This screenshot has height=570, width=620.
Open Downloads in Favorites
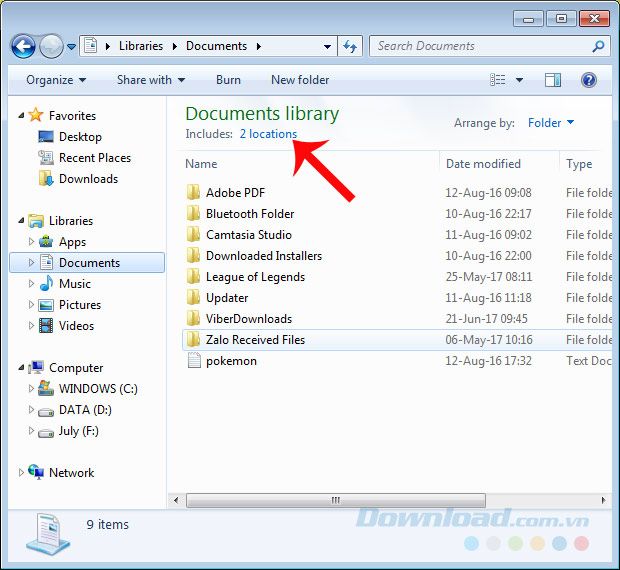click(x=88, y=179)
